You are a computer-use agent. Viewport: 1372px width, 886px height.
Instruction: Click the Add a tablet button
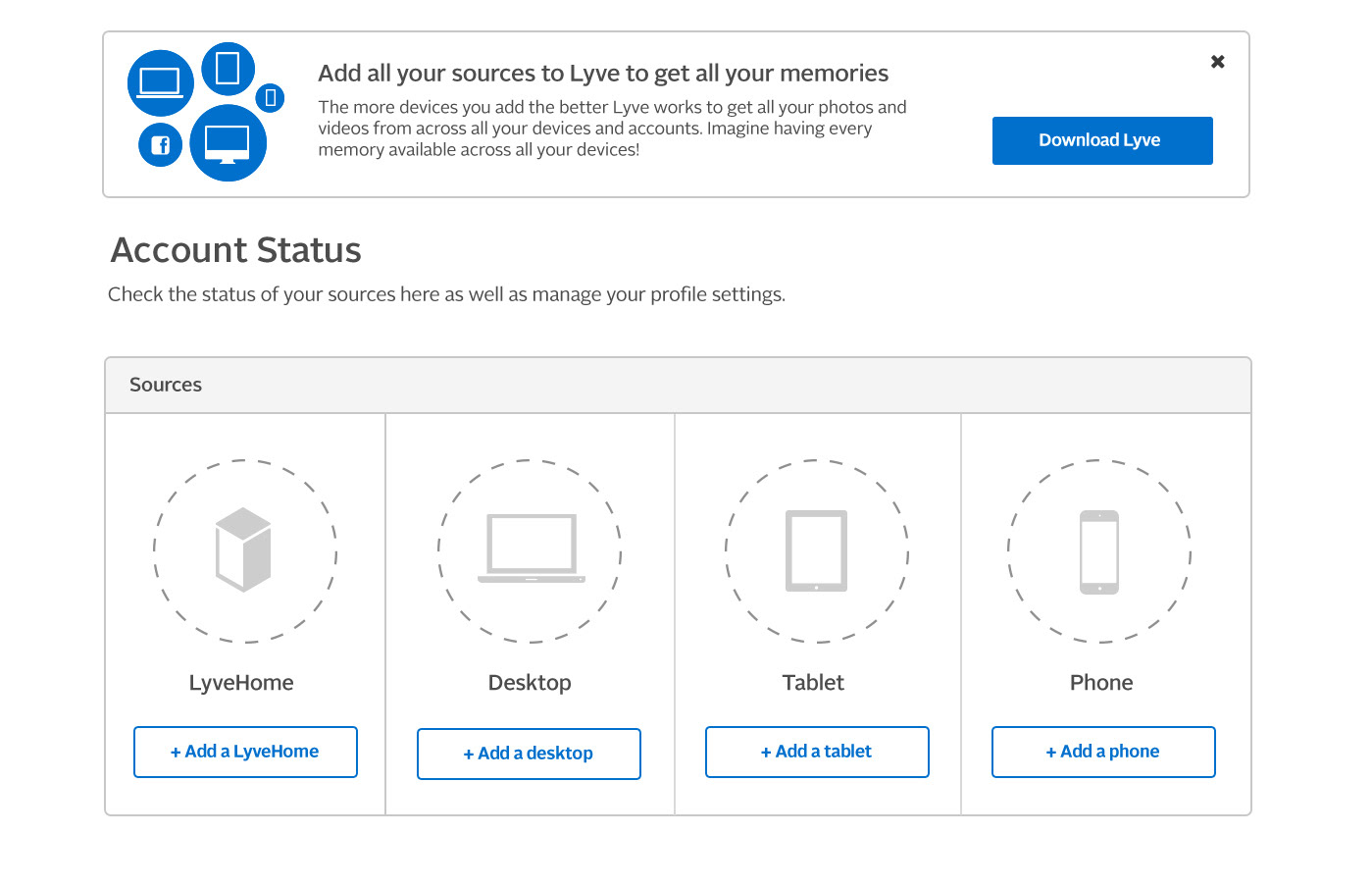817,752
